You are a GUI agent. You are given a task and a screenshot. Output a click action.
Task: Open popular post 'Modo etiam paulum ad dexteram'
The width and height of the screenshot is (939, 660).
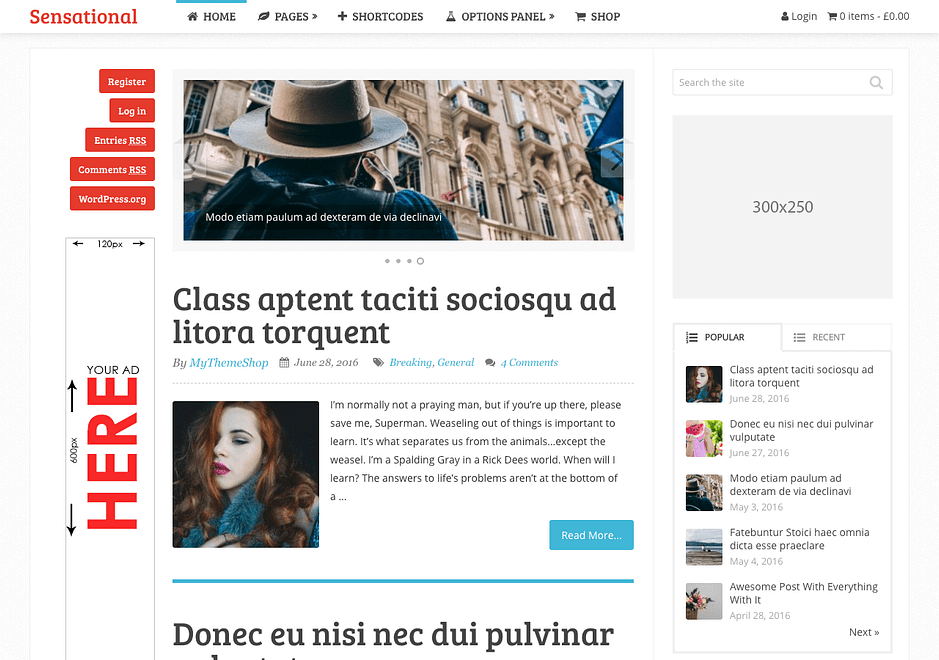tap(790, 485)
